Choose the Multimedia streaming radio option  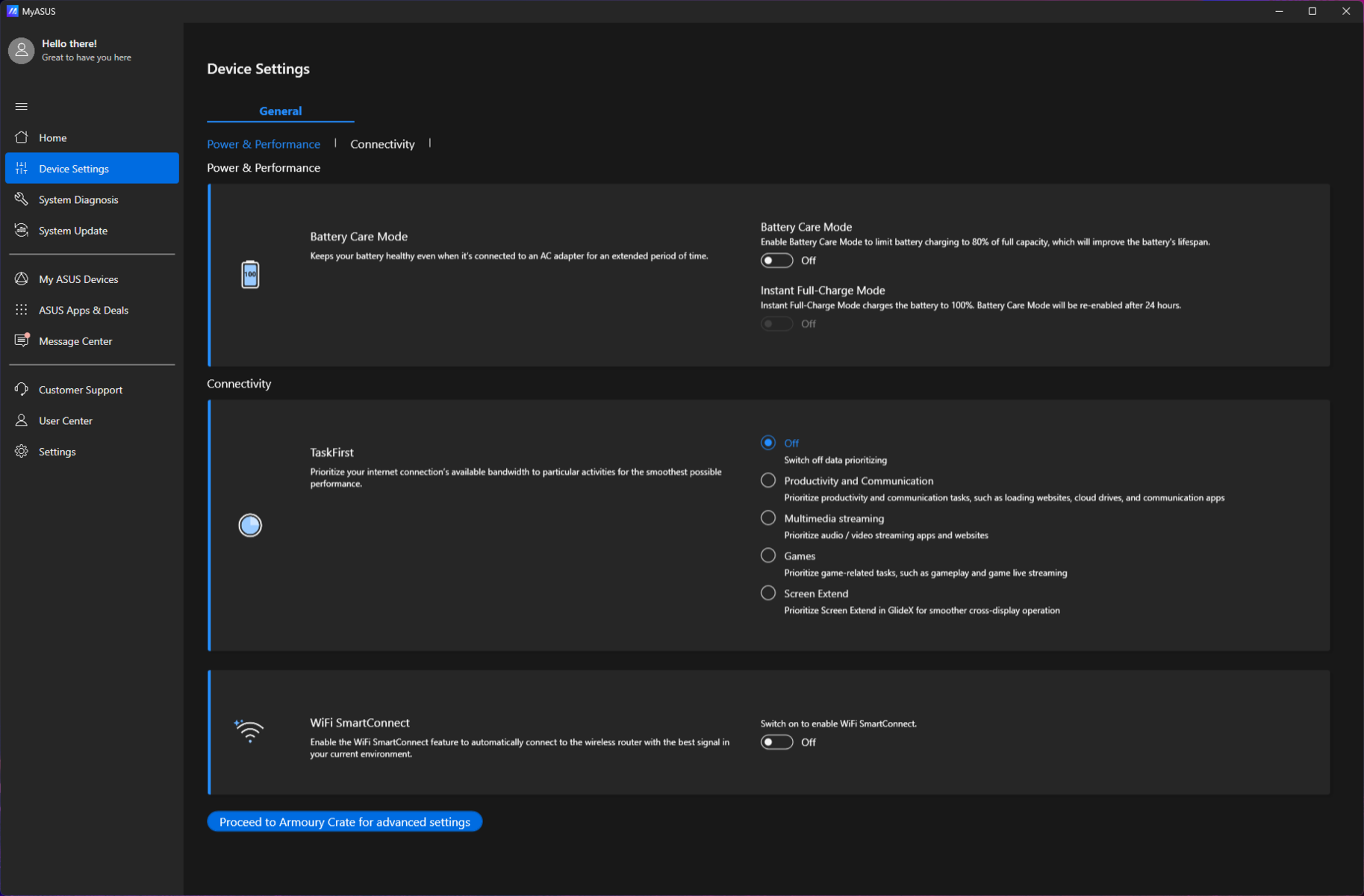click(x=768, y=518)
